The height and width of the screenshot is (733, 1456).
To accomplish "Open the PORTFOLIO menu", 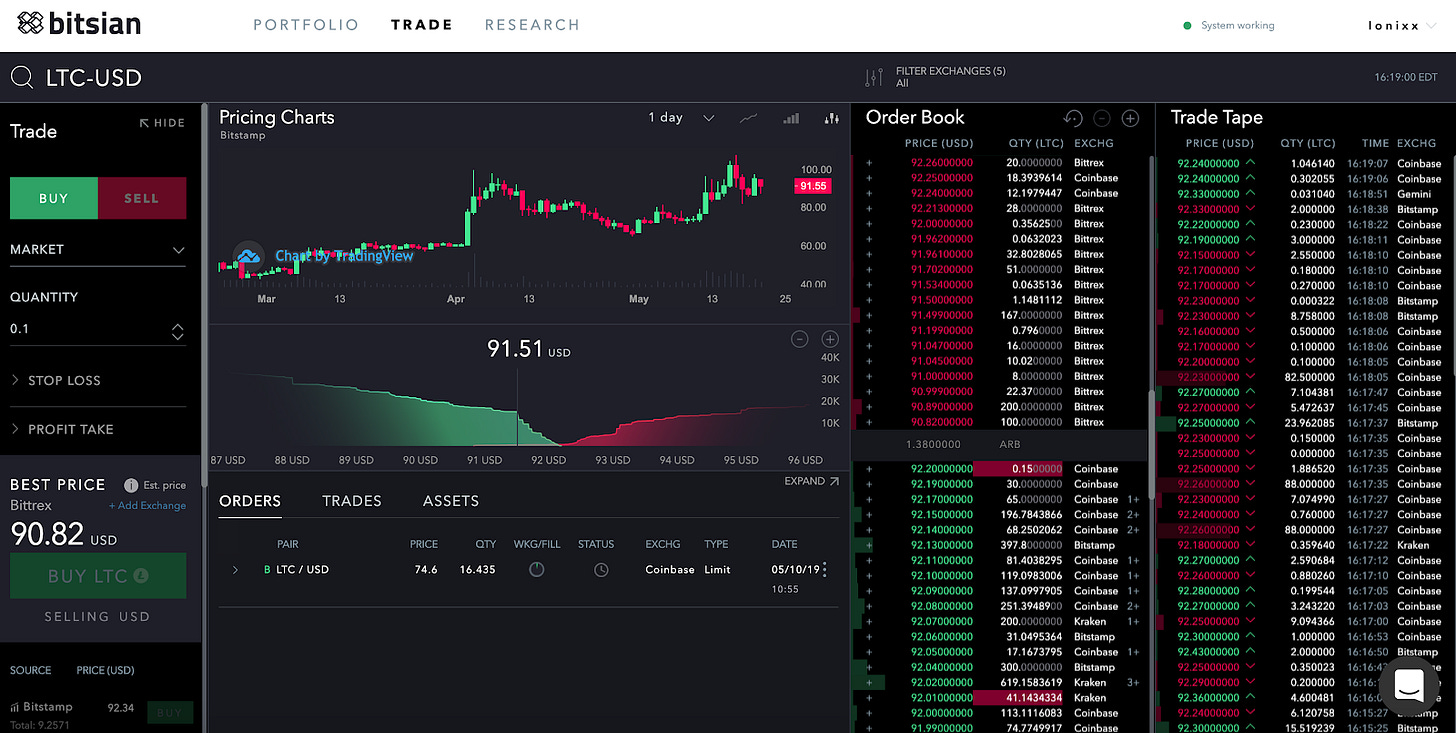I will pos(306,25).
